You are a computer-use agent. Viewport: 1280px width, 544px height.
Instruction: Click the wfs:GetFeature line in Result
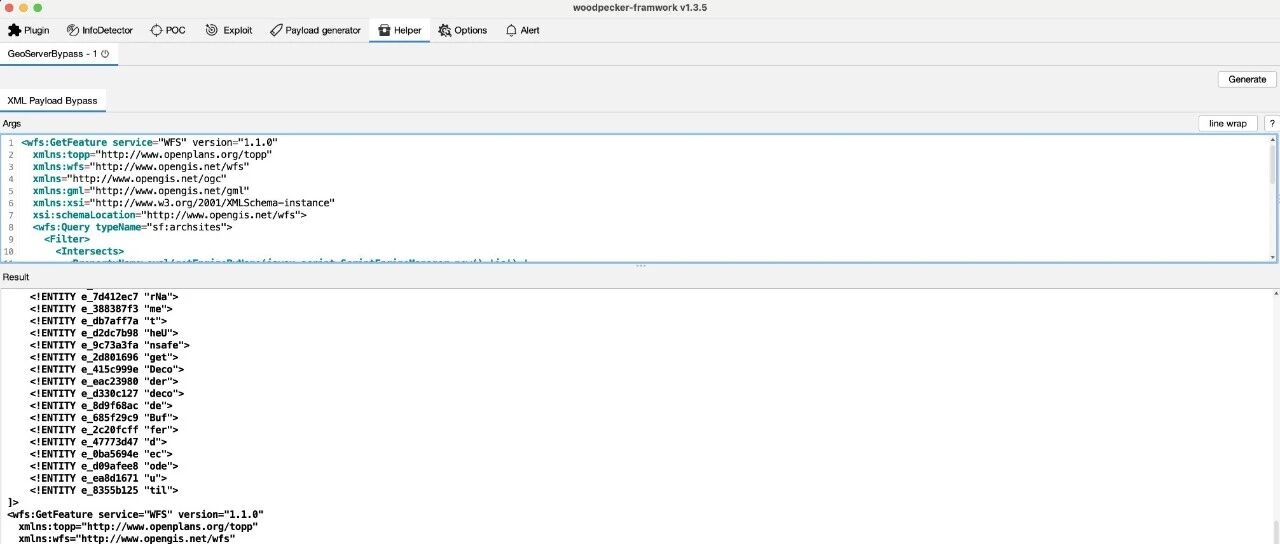click(x=135, y=514)
